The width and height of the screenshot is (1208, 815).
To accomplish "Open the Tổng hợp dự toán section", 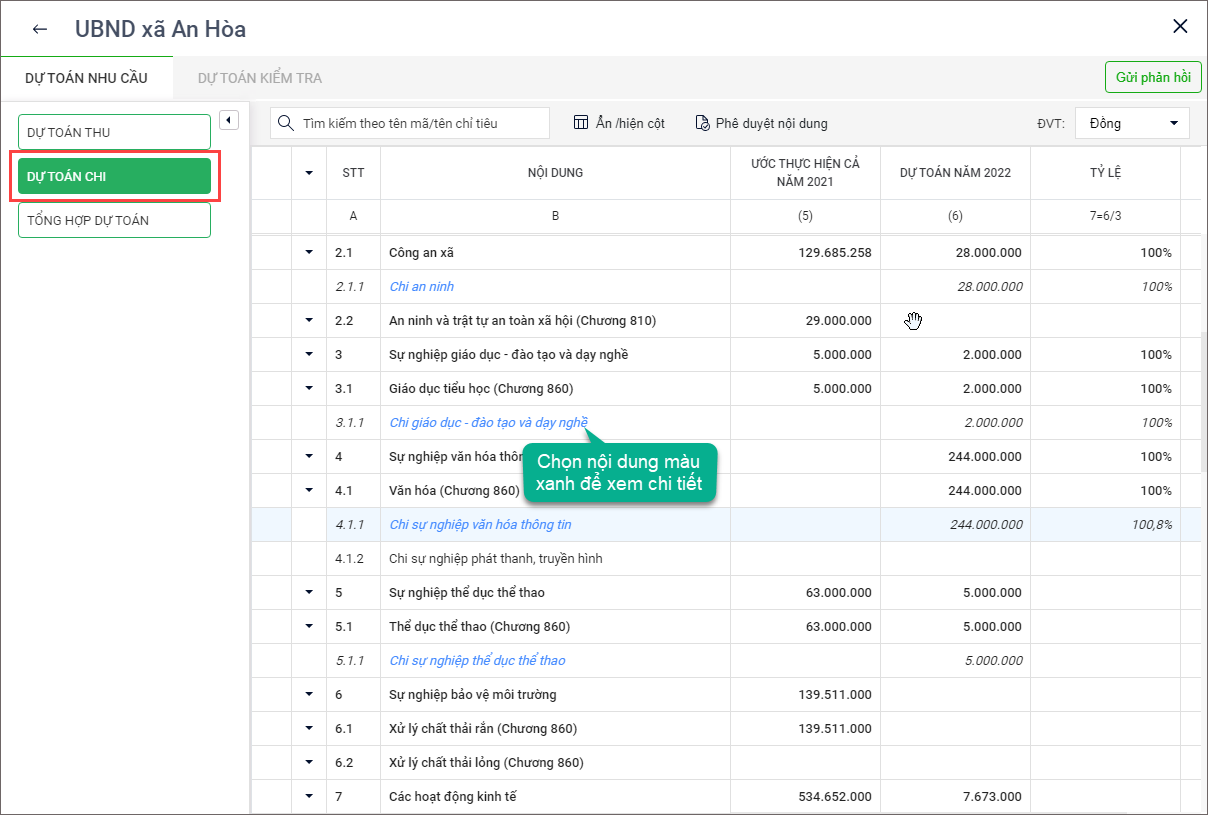I will pos(114,220).
